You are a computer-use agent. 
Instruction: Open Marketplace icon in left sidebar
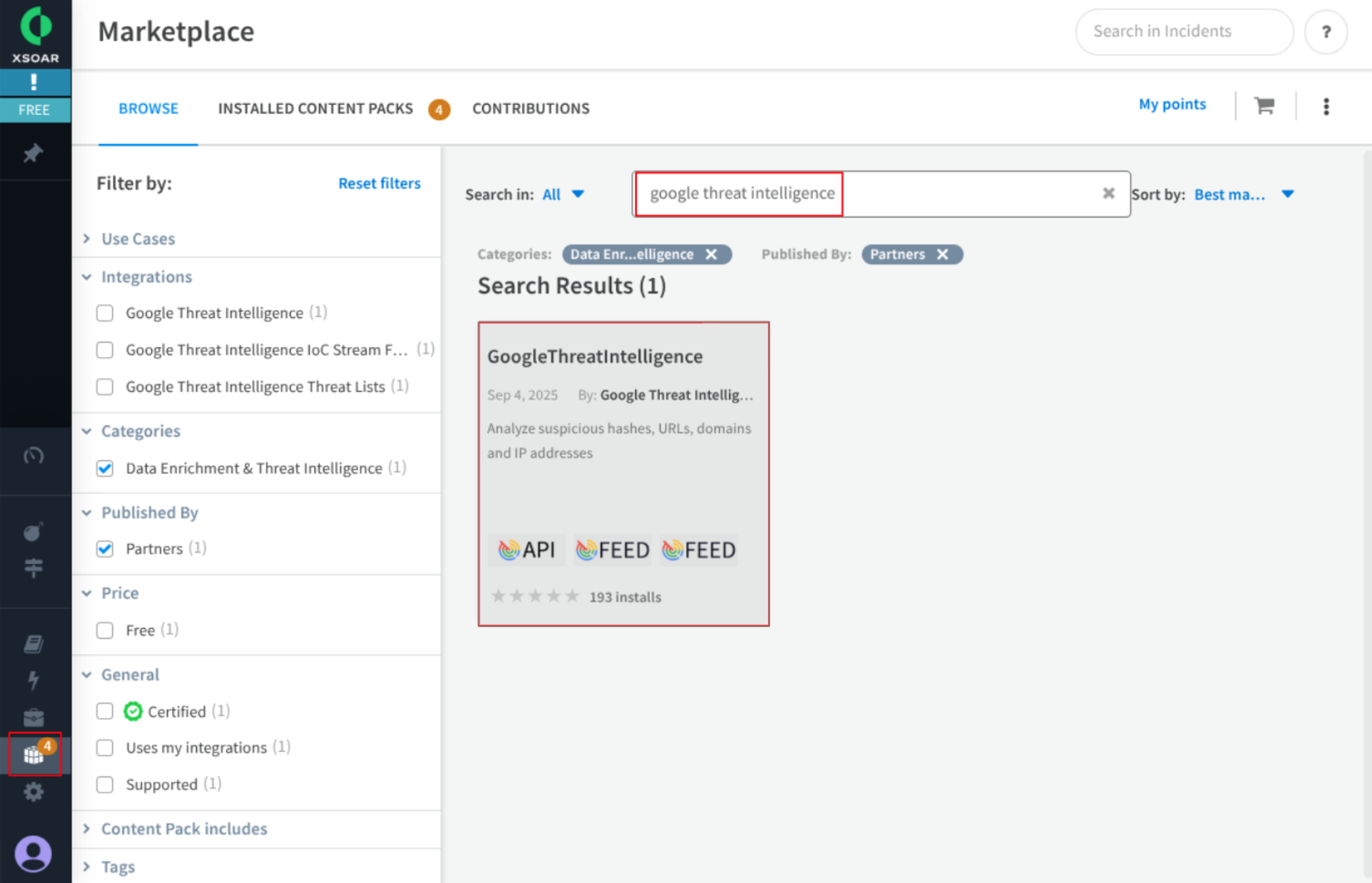point(34,754)
